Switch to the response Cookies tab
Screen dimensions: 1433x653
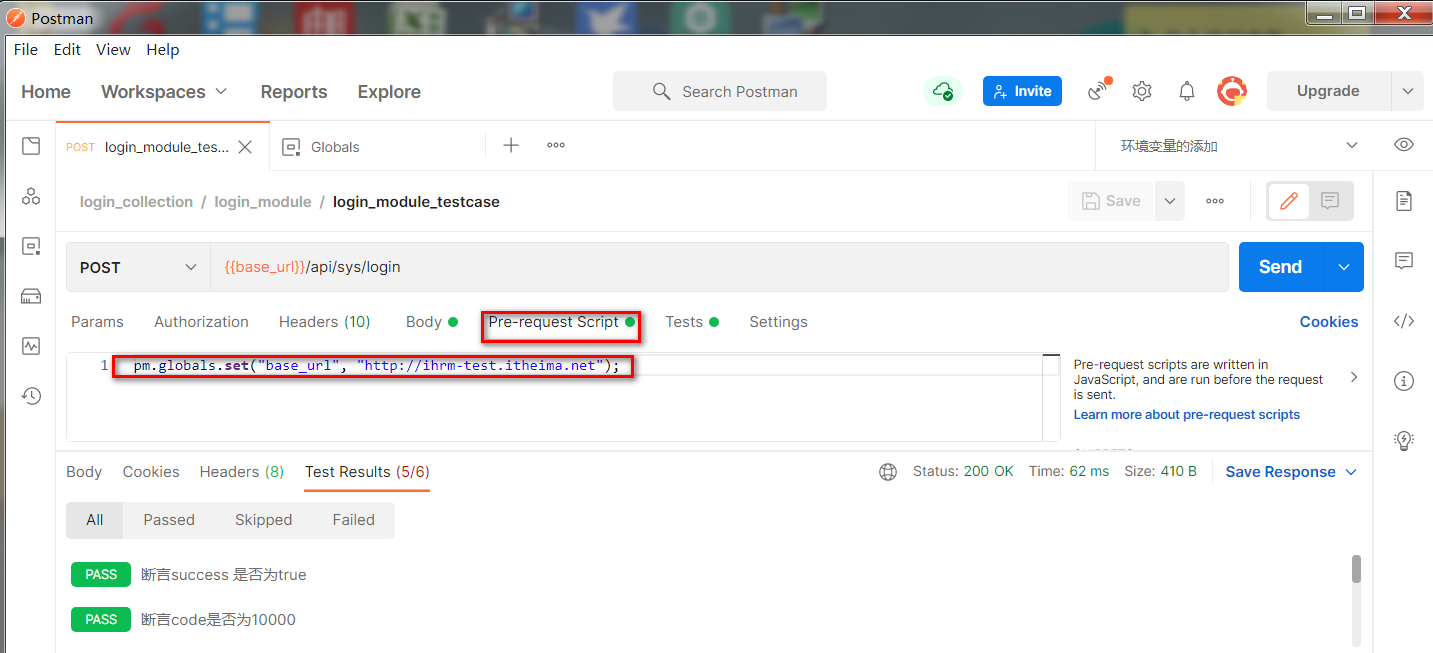click(x=151, y=472)
